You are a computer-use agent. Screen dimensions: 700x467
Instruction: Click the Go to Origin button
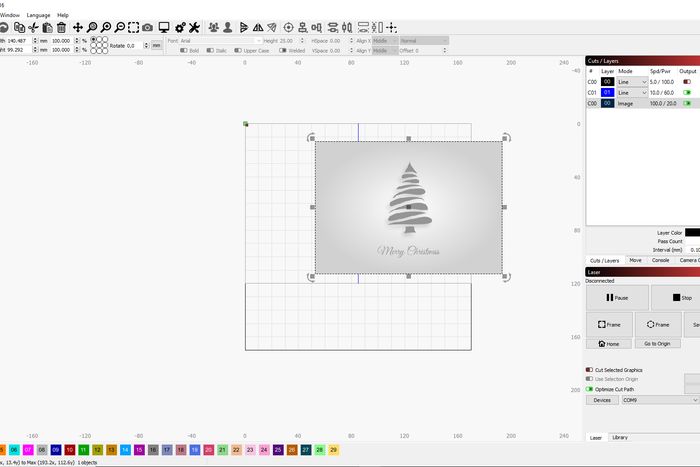click(657, 343)
